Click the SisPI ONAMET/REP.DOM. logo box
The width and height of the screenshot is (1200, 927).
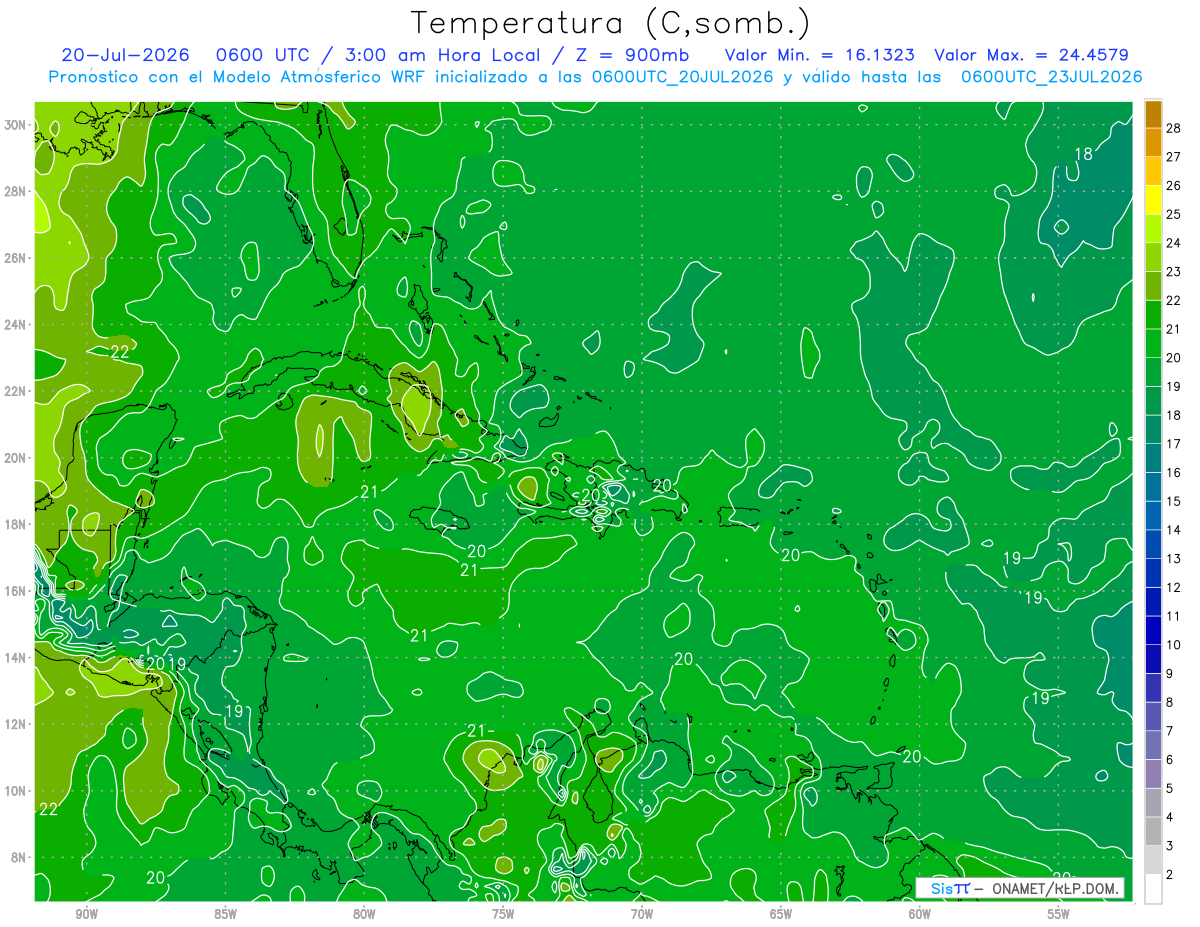pyautogui.click(x=1020, y=888)
